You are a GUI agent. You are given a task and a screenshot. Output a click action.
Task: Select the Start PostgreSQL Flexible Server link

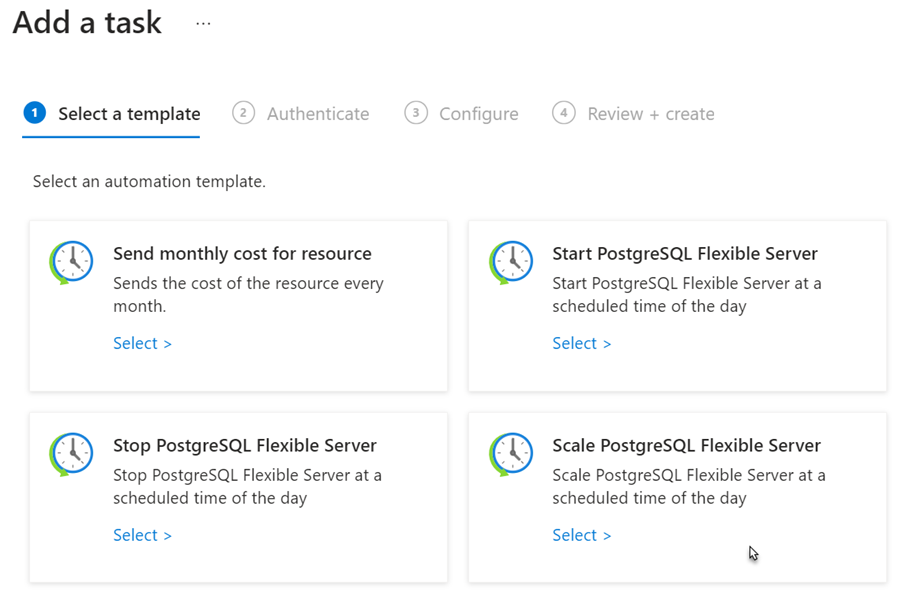click(x=581, y=343)
